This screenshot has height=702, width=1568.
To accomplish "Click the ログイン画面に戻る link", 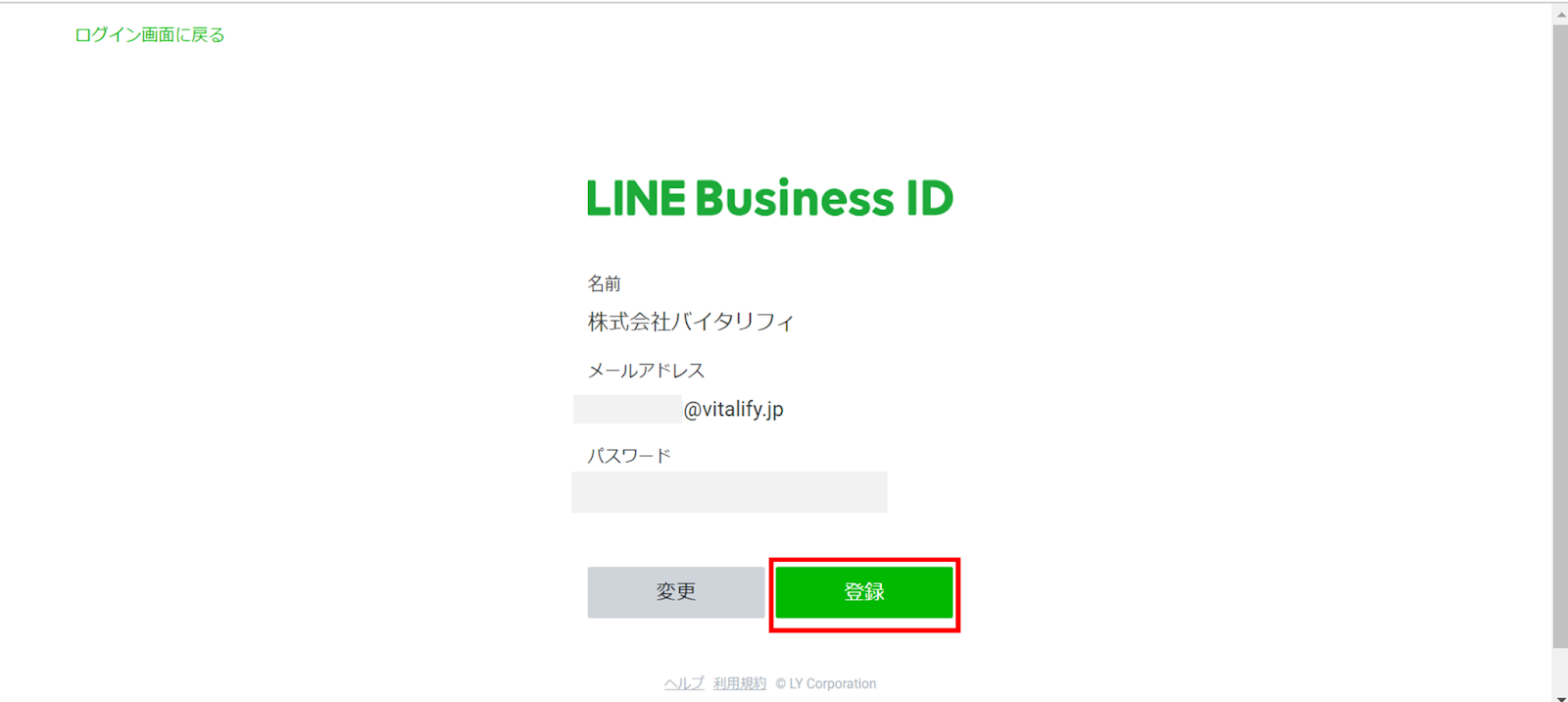I will pyautogui.click(x=150, y=34).
